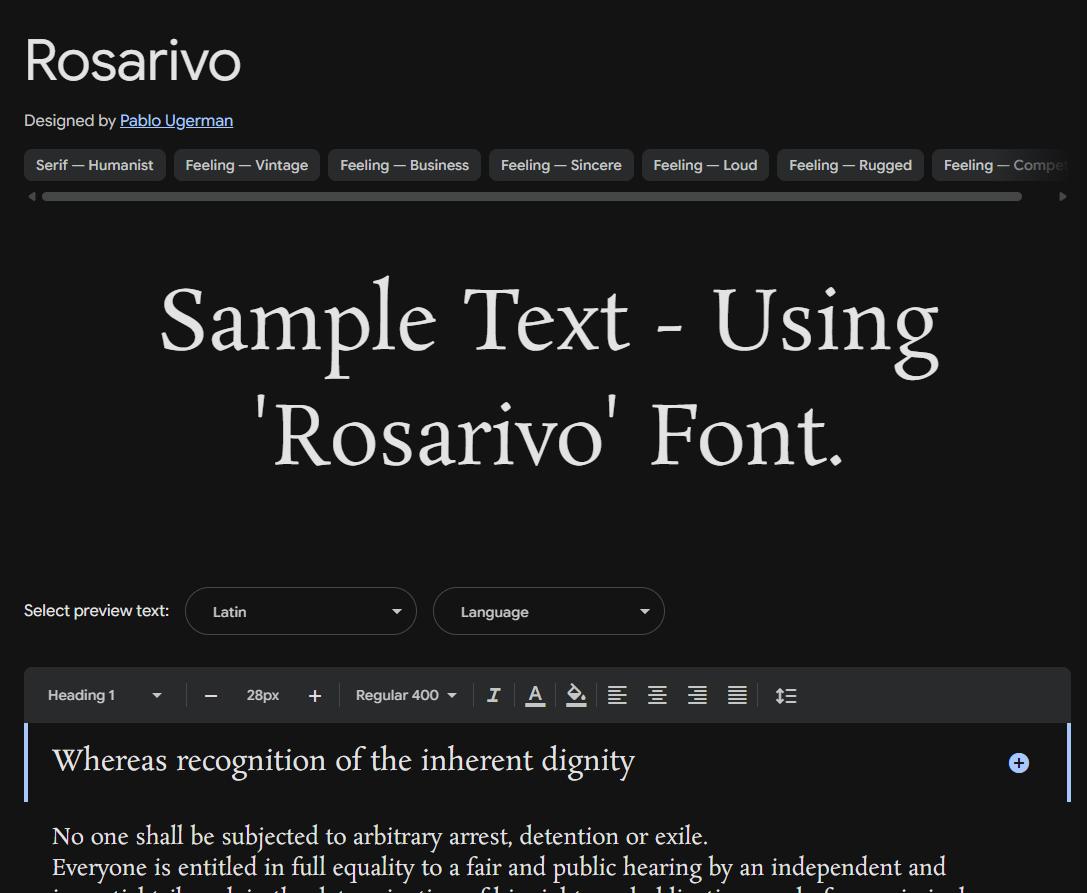
Task: Open the Pablo Ugerman designer link
Action: (176, 121)
